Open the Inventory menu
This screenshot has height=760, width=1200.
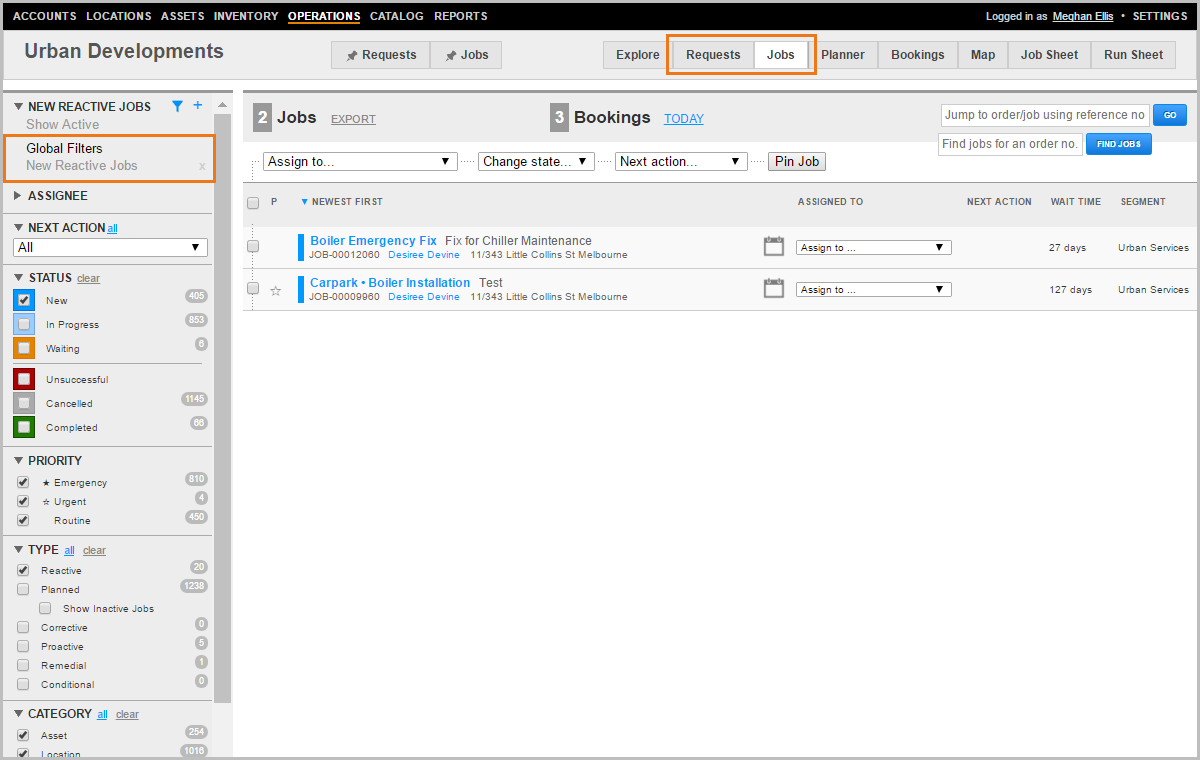246,16
